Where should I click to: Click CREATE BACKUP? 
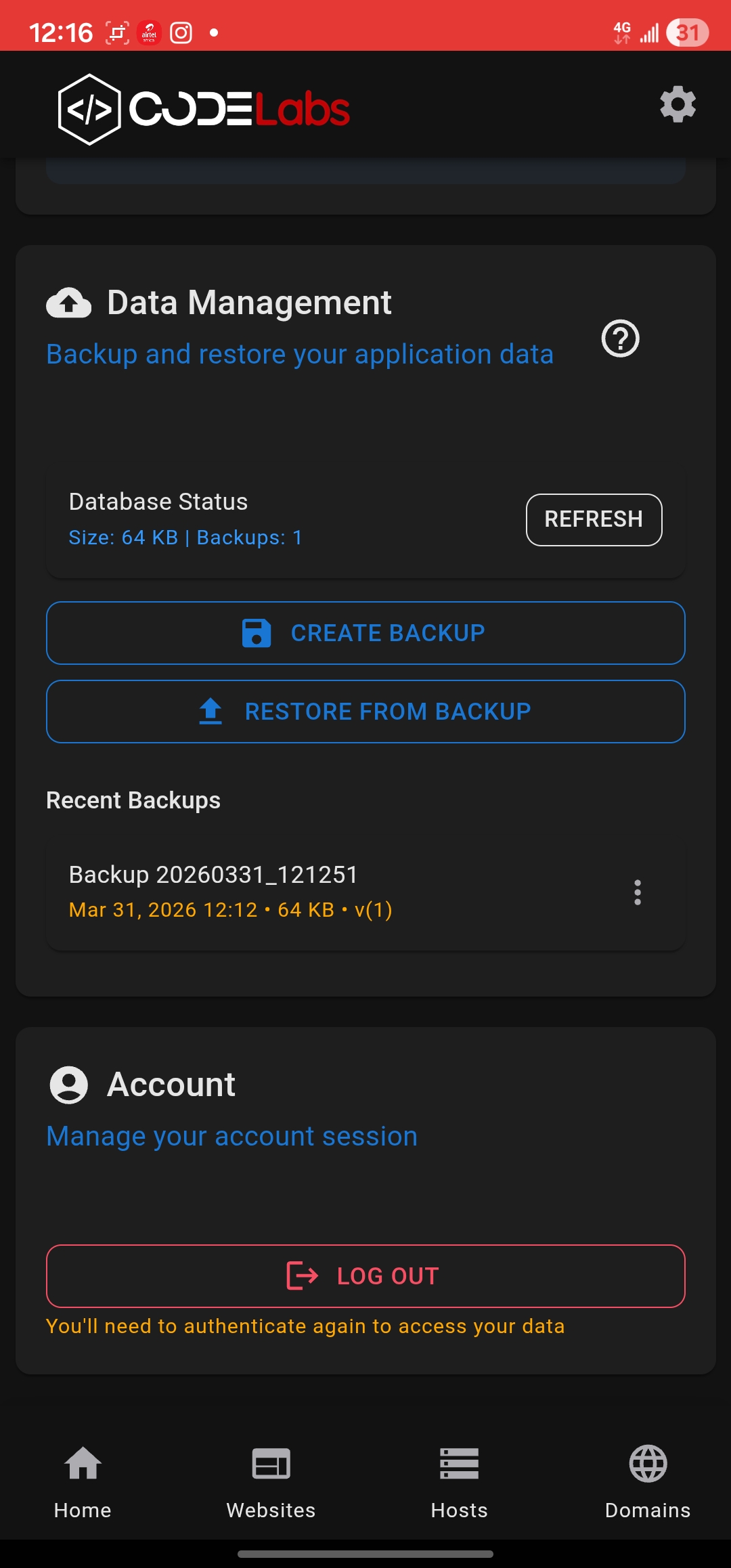click(x=365, y=633)
